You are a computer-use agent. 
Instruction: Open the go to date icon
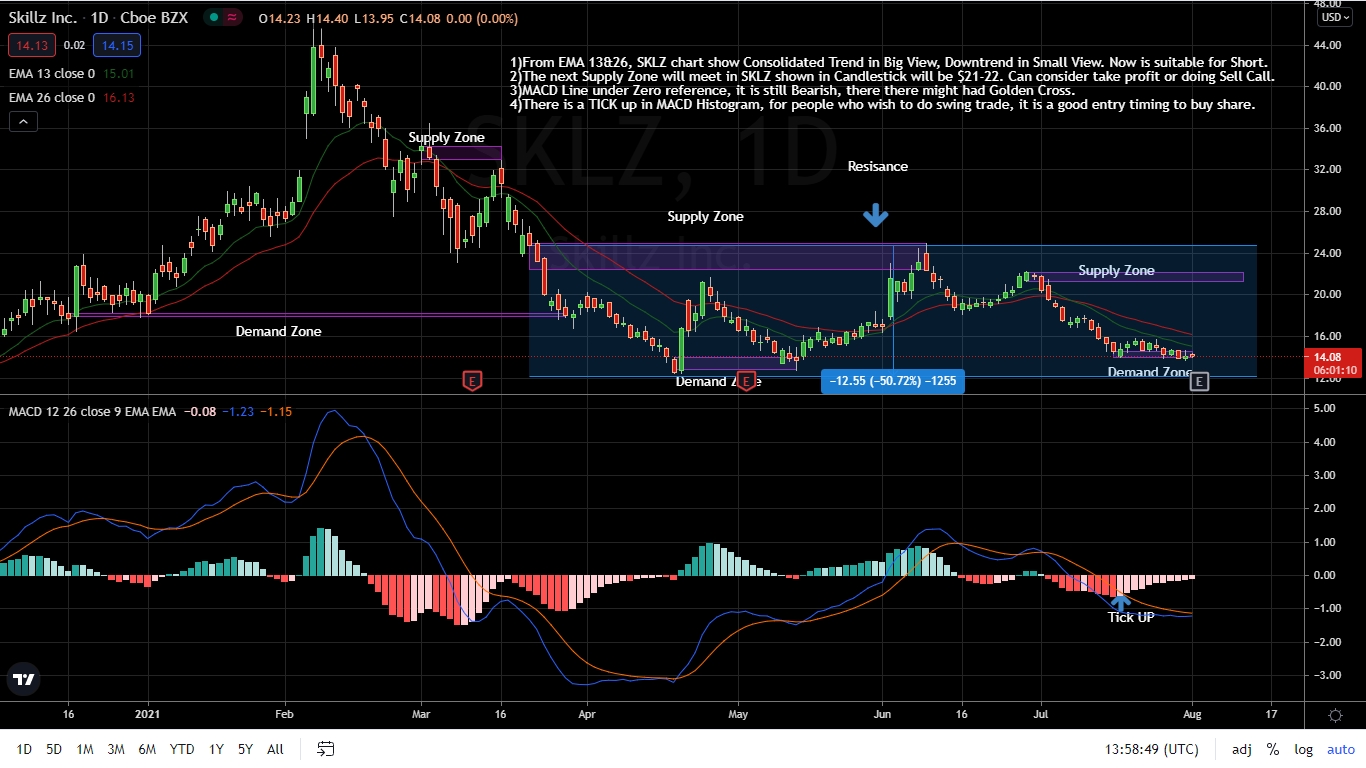(x=326, y=748)
